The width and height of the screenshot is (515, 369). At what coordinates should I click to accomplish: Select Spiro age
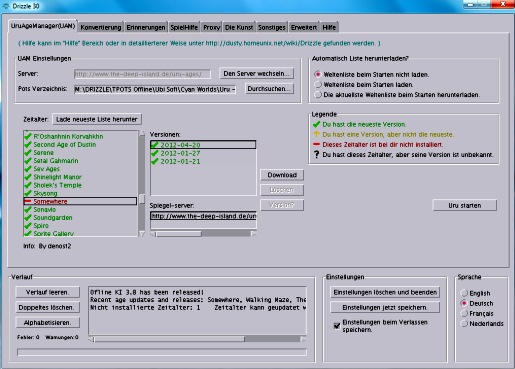tap(80, 226)
